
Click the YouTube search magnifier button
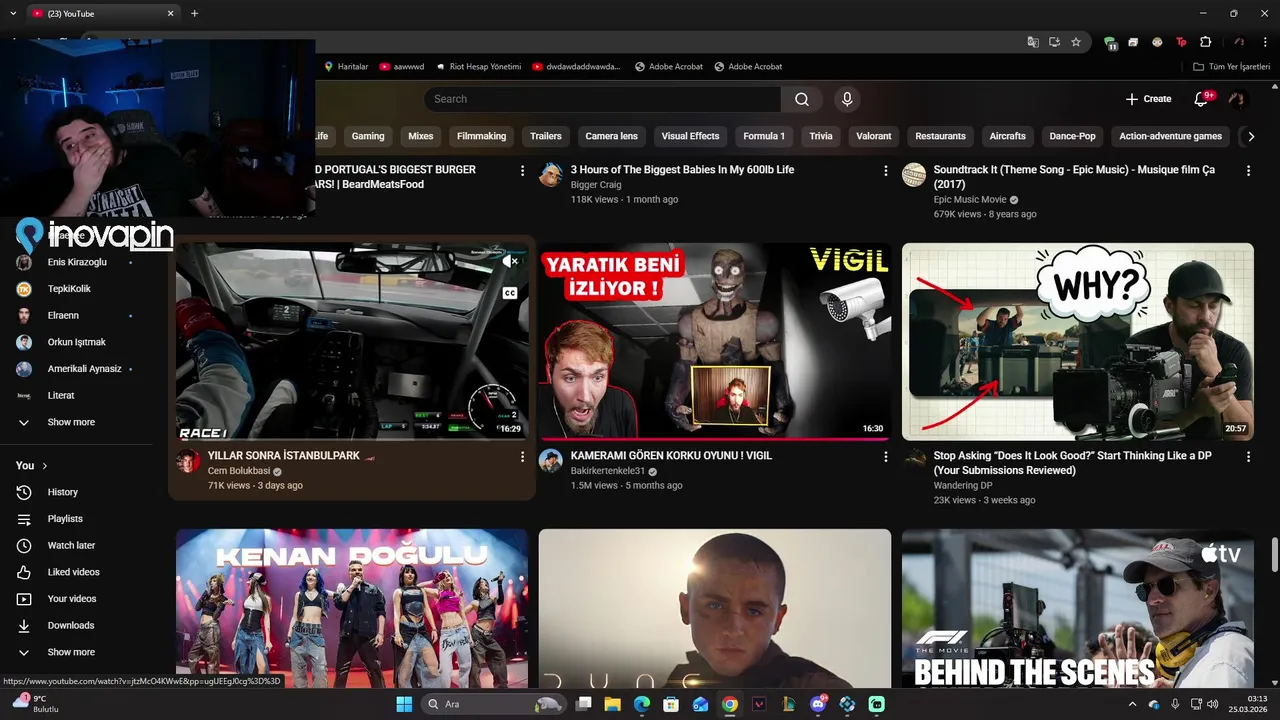(x=802, y=99)
